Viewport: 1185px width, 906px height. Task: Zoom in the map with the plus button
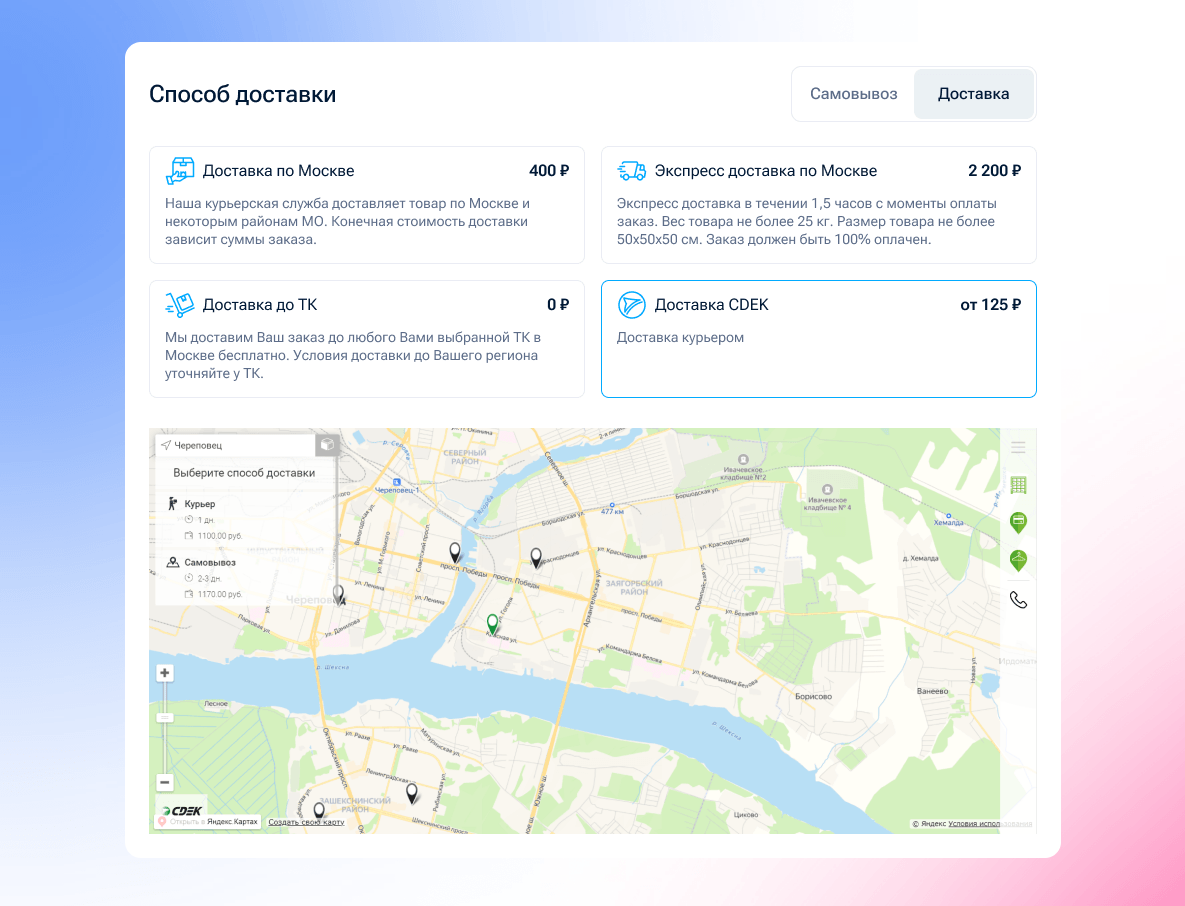(165, 673)
